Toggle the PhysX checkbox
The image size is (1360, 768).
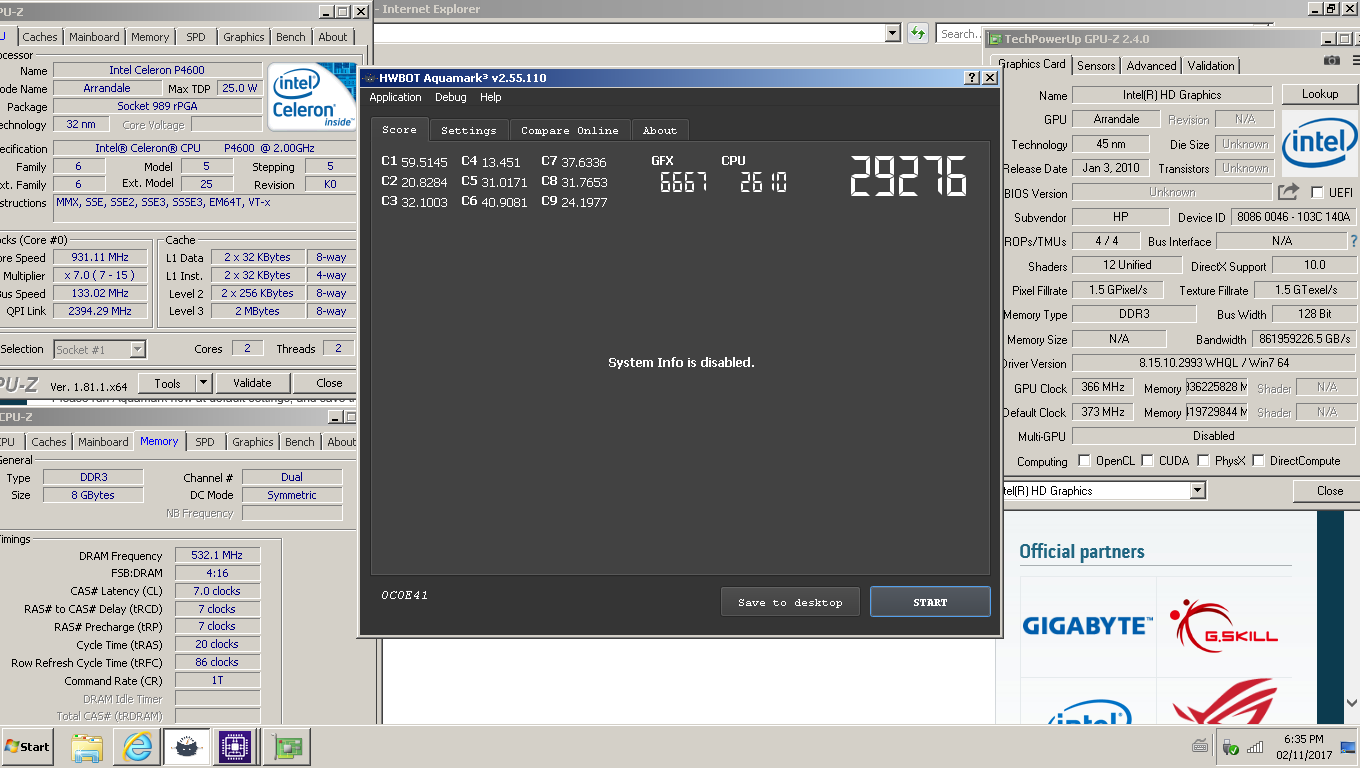(x=1203, y=461)
